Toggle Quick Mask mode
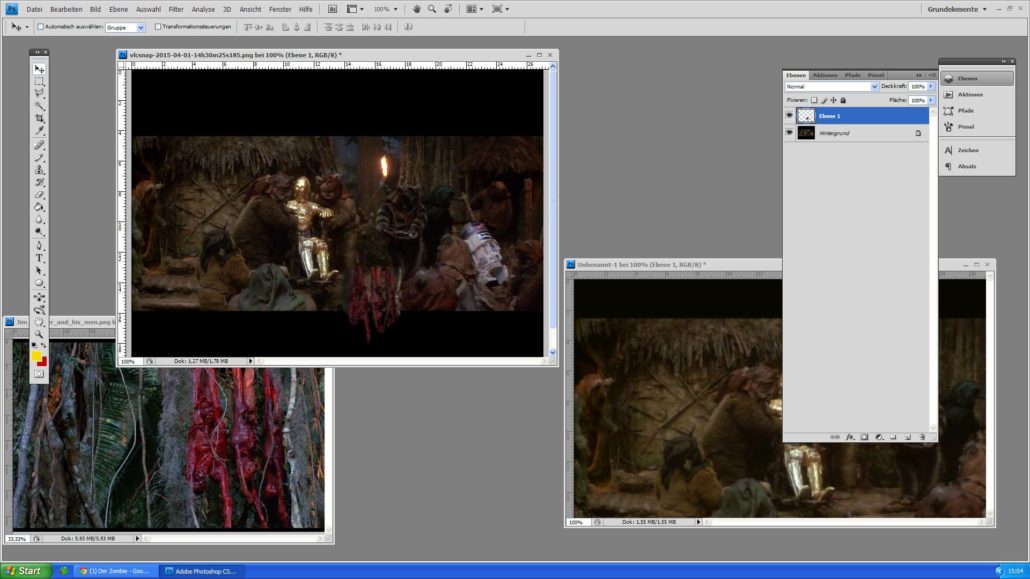Image resolution: width=1030 pixels, height=579 pixels. (39, 374)
